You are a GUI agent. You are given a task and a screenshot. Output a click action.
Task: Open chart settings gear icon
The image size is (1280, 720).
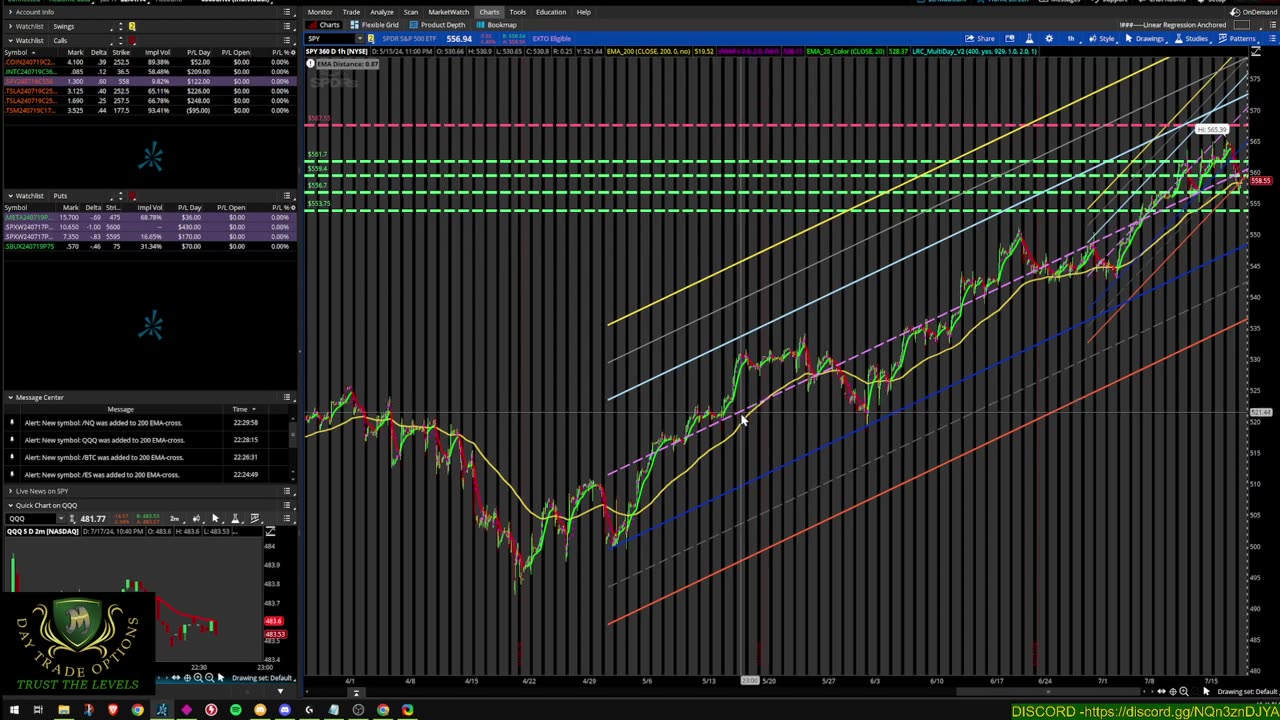[x=1048, y=38]
